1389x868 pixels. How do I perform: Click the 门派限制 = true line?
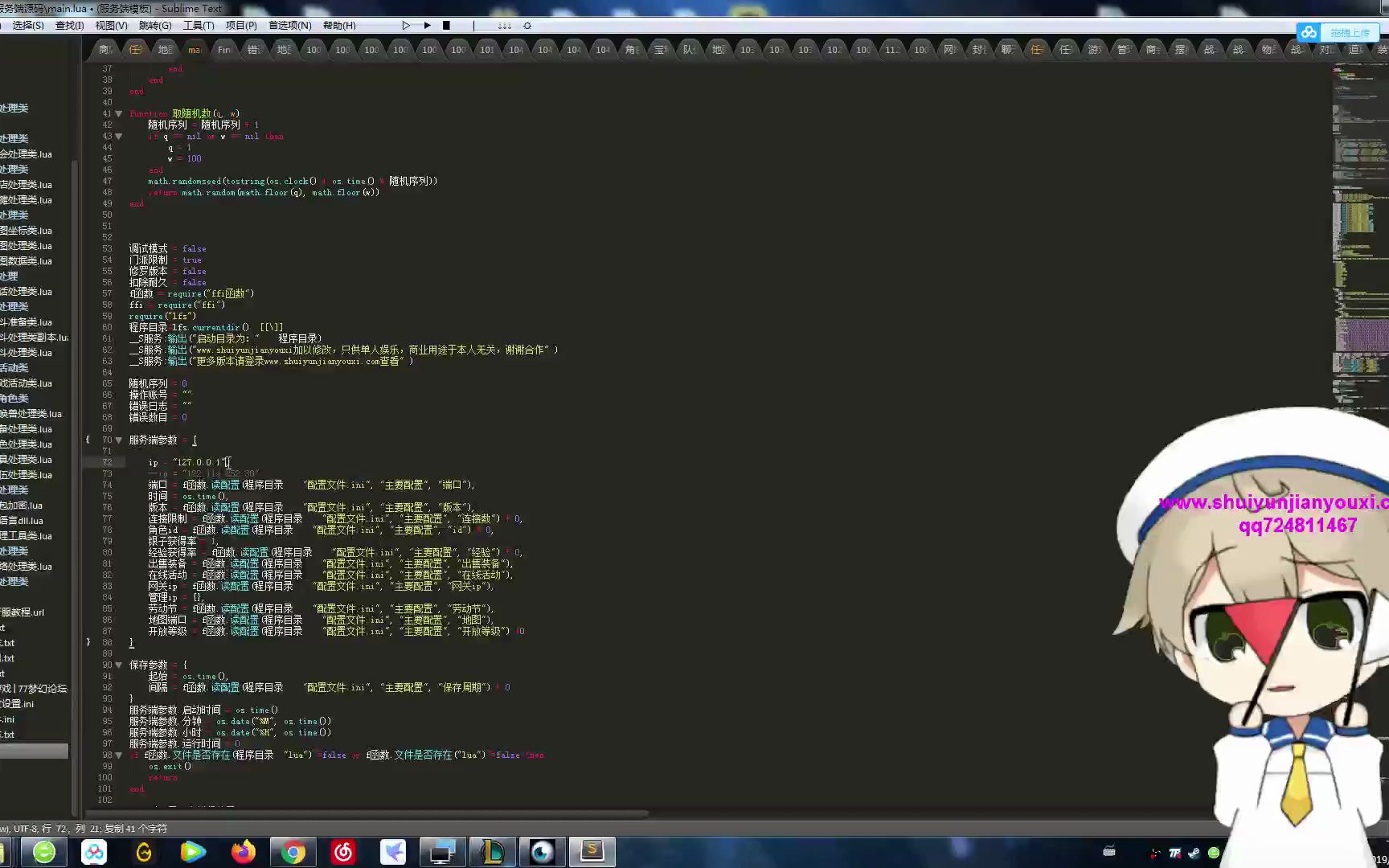pyautogui.click(x=166, y=260)
